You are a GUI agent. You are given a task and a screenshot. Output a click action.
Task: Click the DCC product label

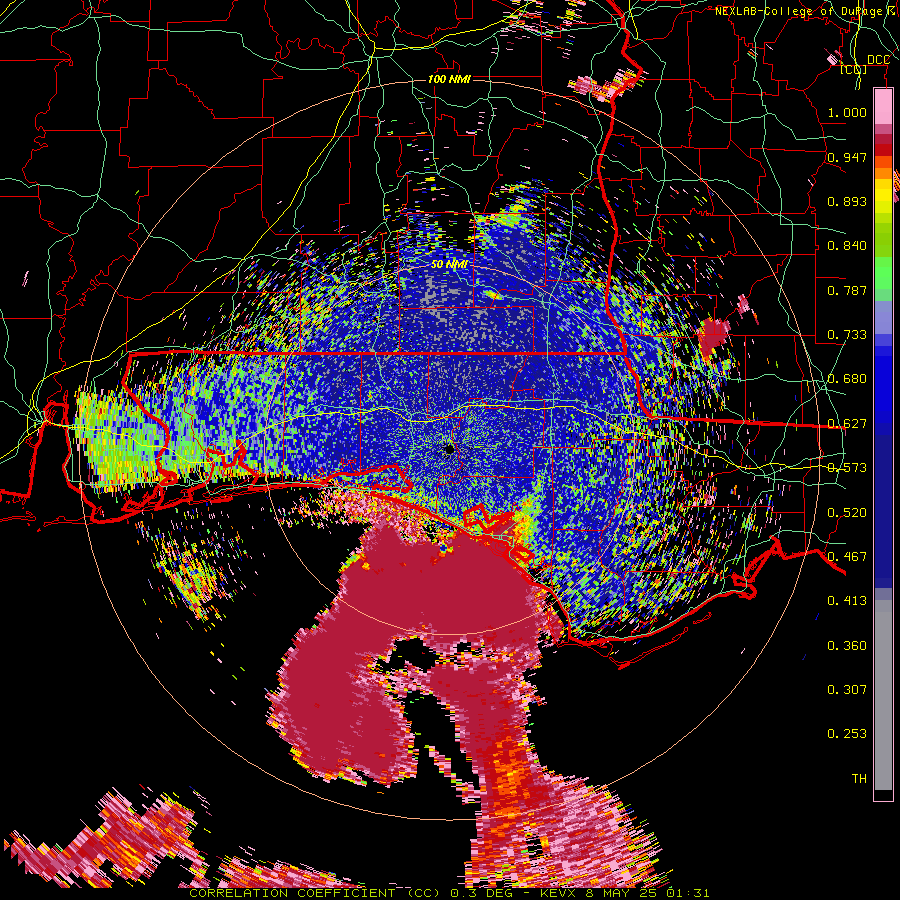878,60
